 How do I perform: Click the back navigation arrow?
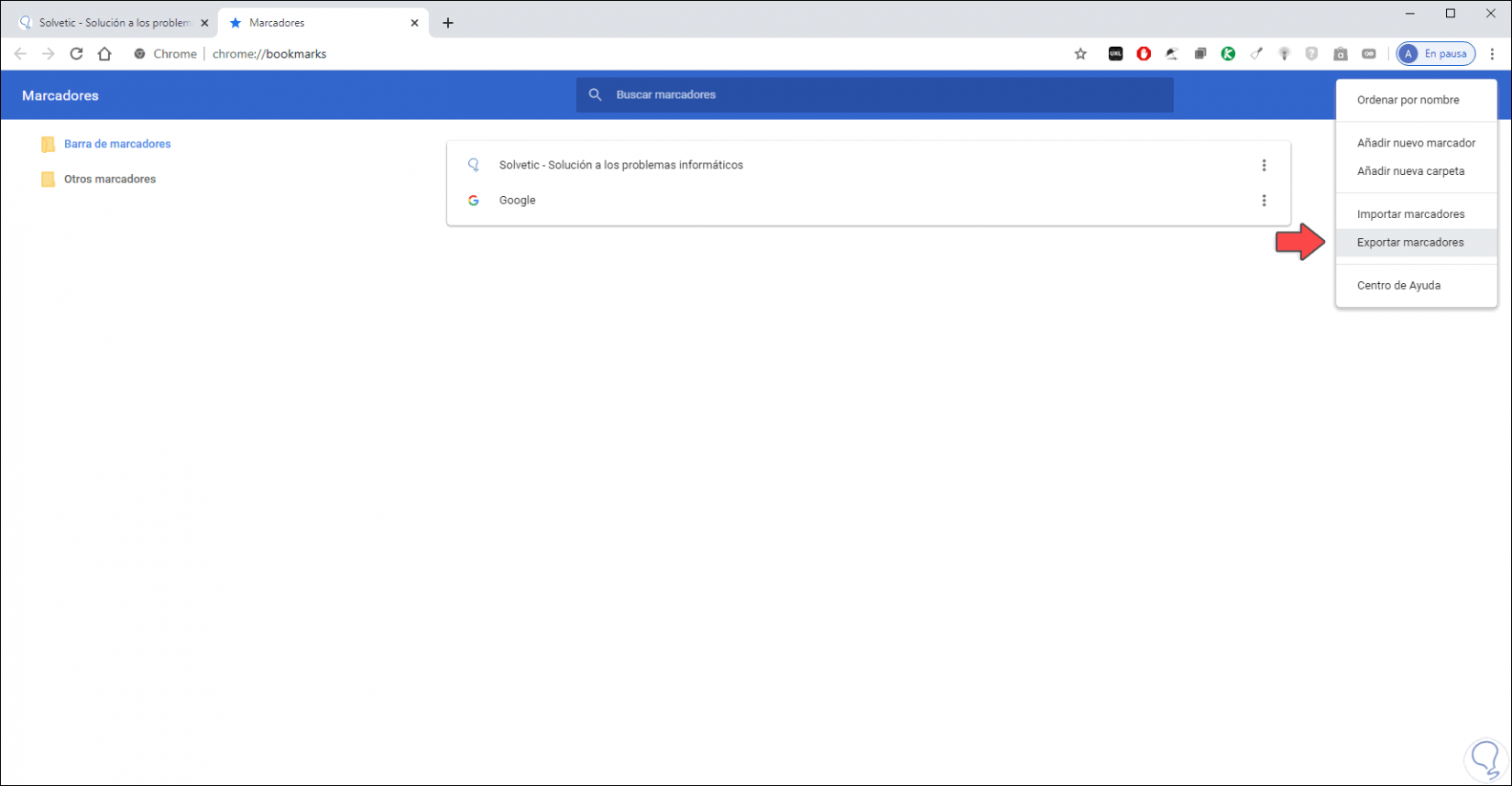click(x=20, y=54)
